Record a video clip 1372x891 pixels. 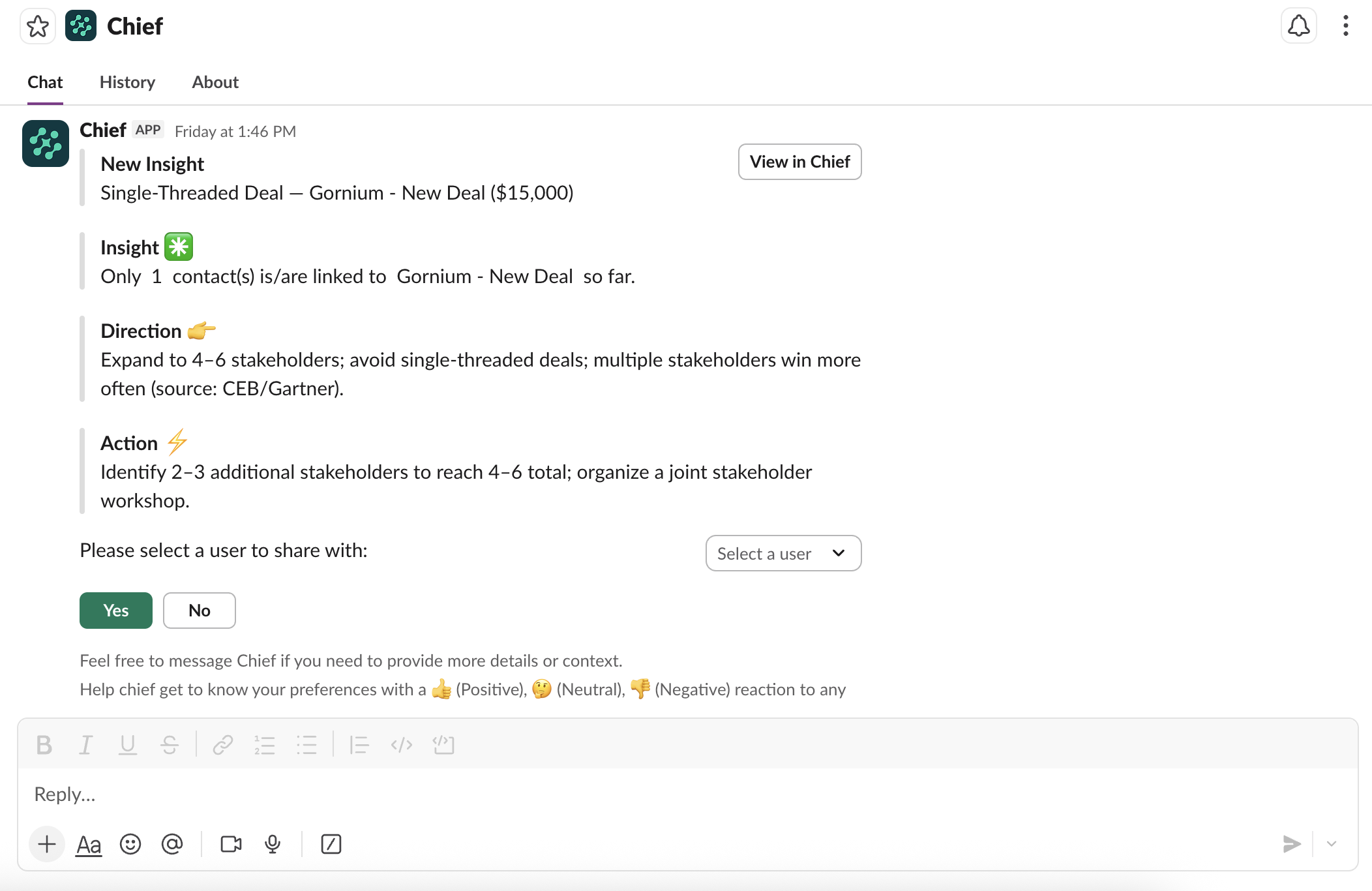[x=231, y=843]
